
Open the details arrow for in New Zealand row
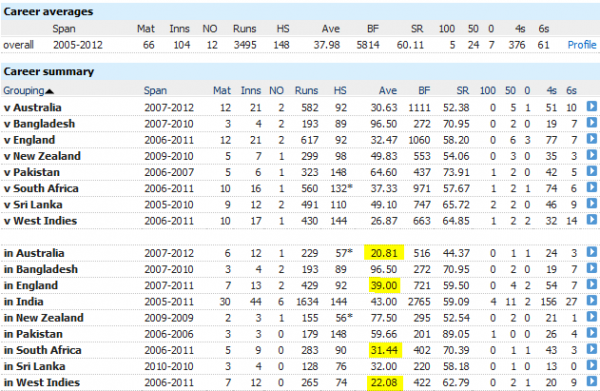[x=592, y=316]
